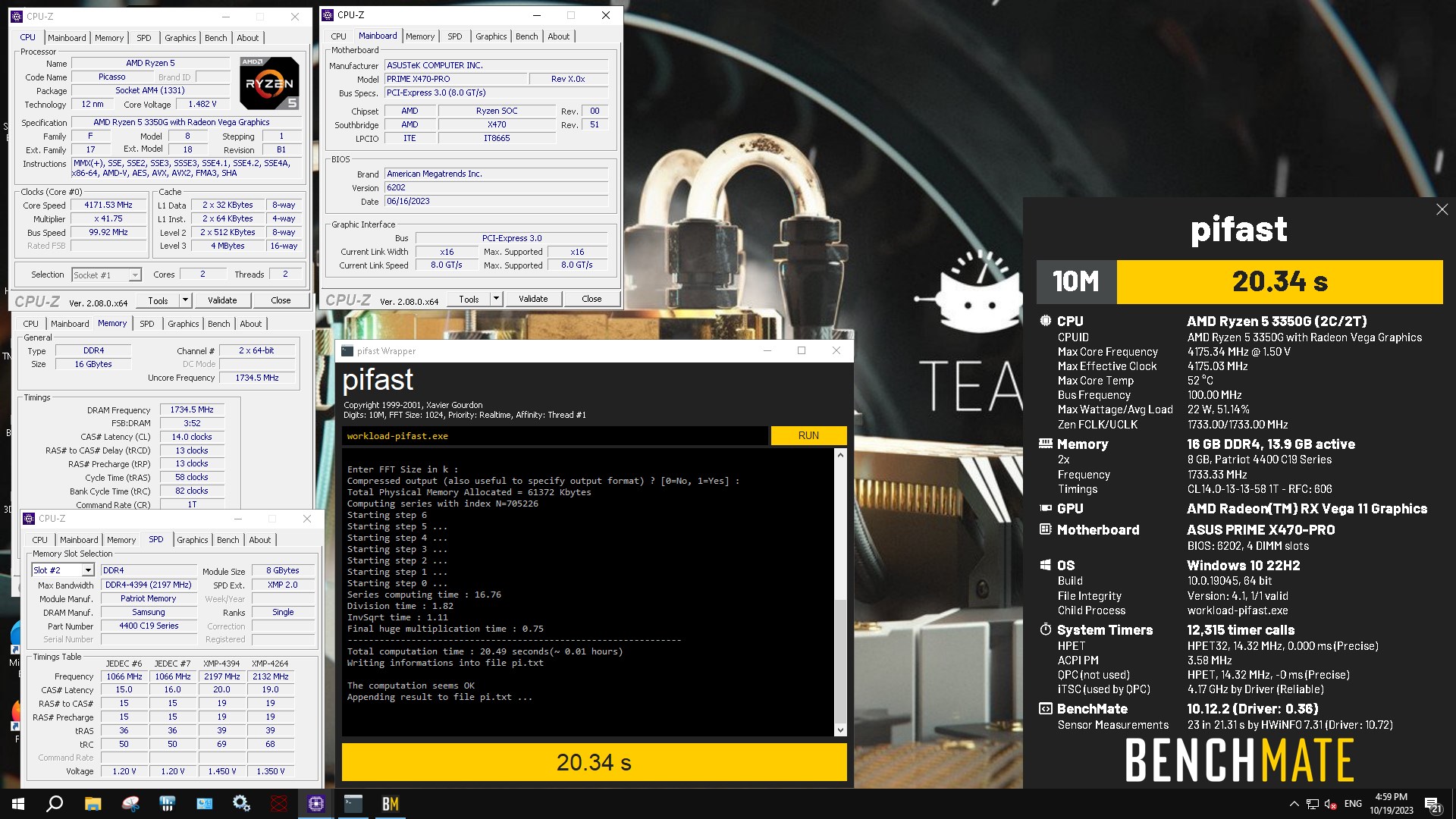Click the AMD Ryzen 5 logo in CPU-Z
Image resolution: width=1456 pixels, height=819 pixels.
click(x=269, y=83)
